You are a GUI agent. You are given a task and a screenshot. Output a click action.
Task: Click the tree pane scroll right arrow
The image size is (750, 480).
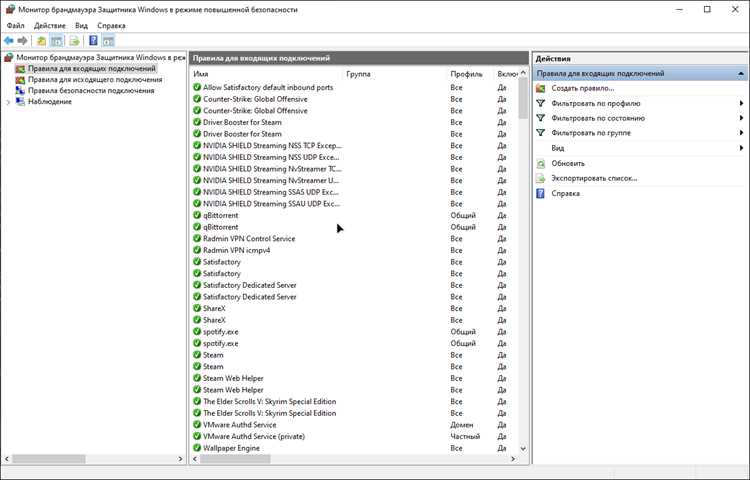(x=180, y=459)
